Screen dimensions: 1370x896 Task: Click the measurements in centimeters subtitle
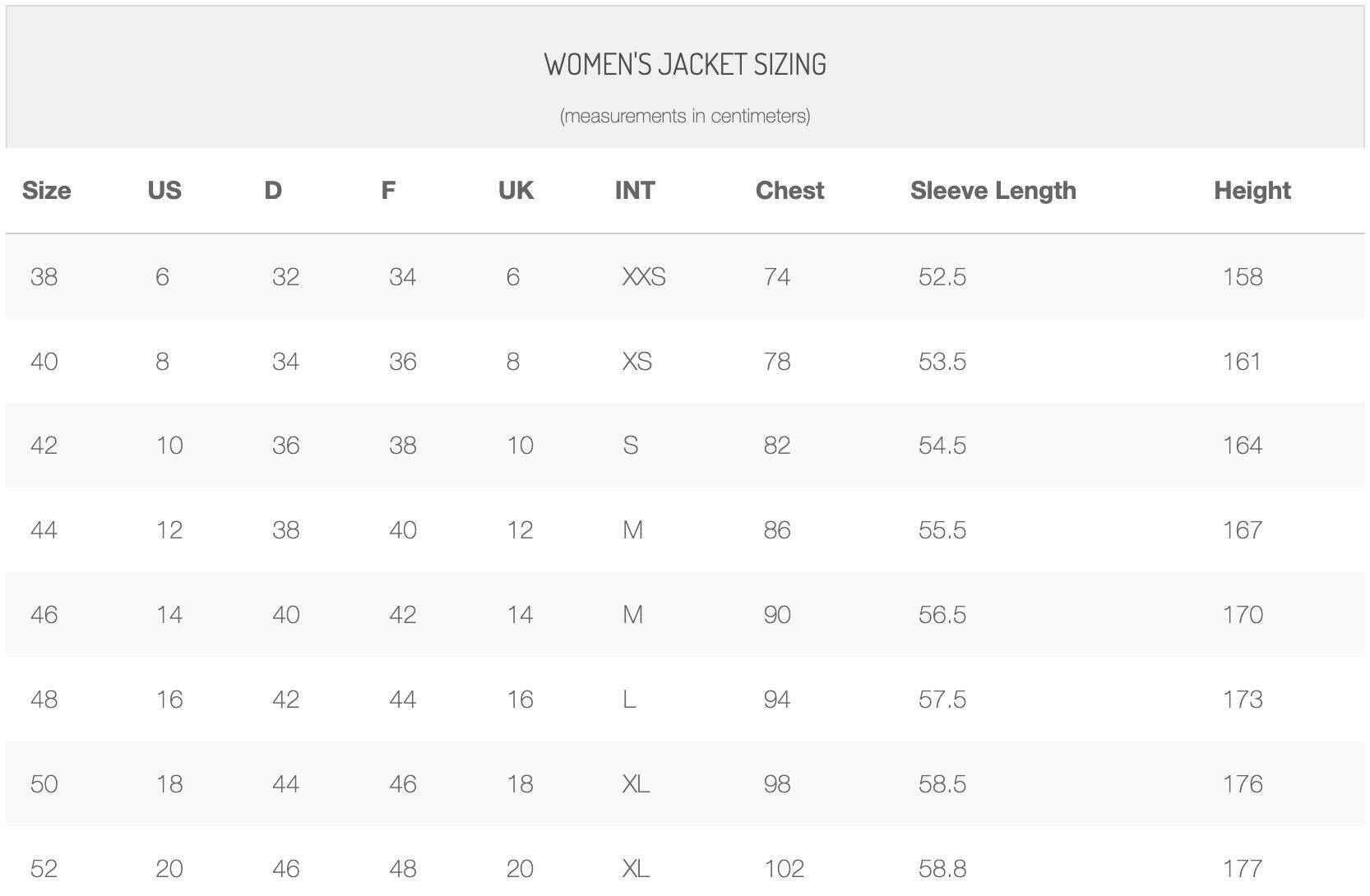click(x=685, y=116)
